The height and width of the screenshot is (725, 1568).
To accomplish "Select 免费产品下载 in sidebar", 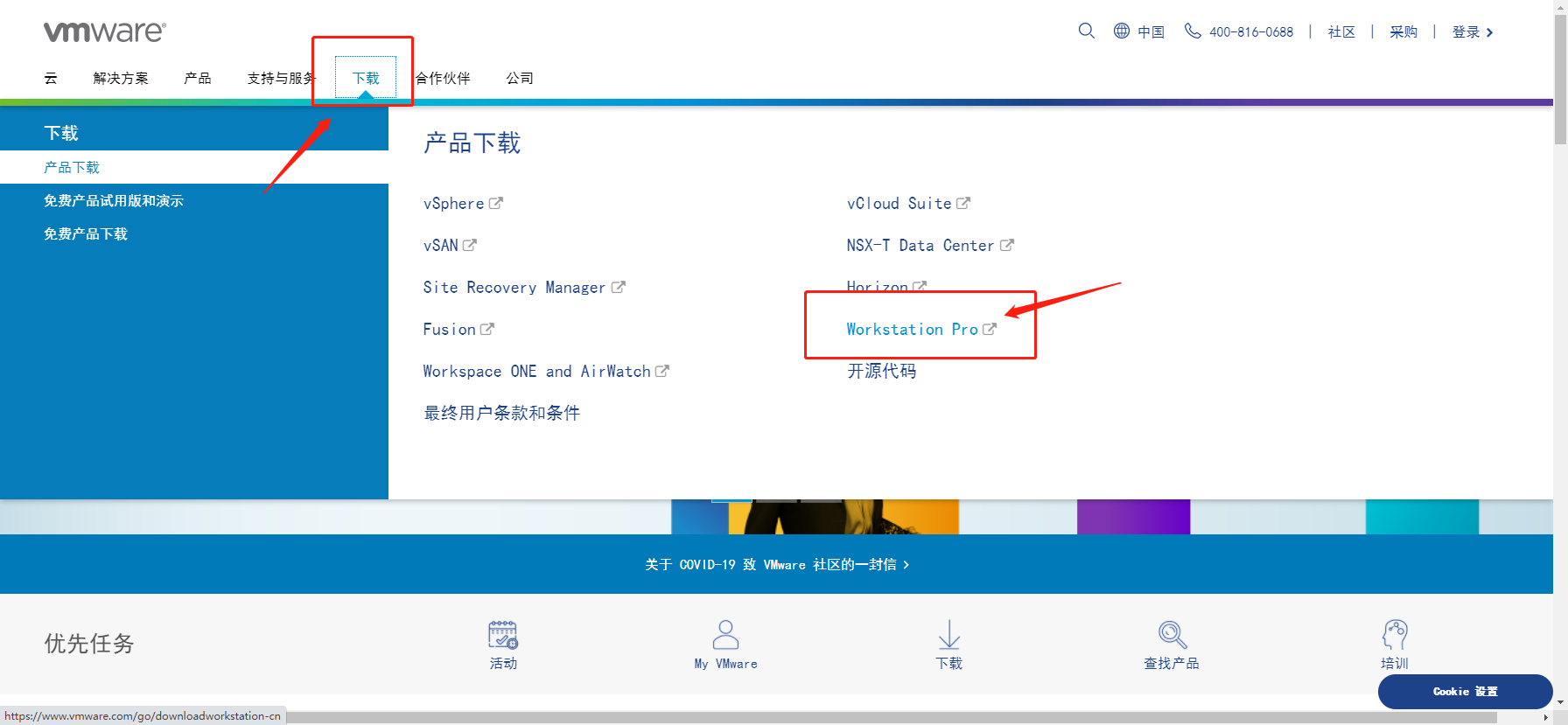I will [x=86, y=234].
